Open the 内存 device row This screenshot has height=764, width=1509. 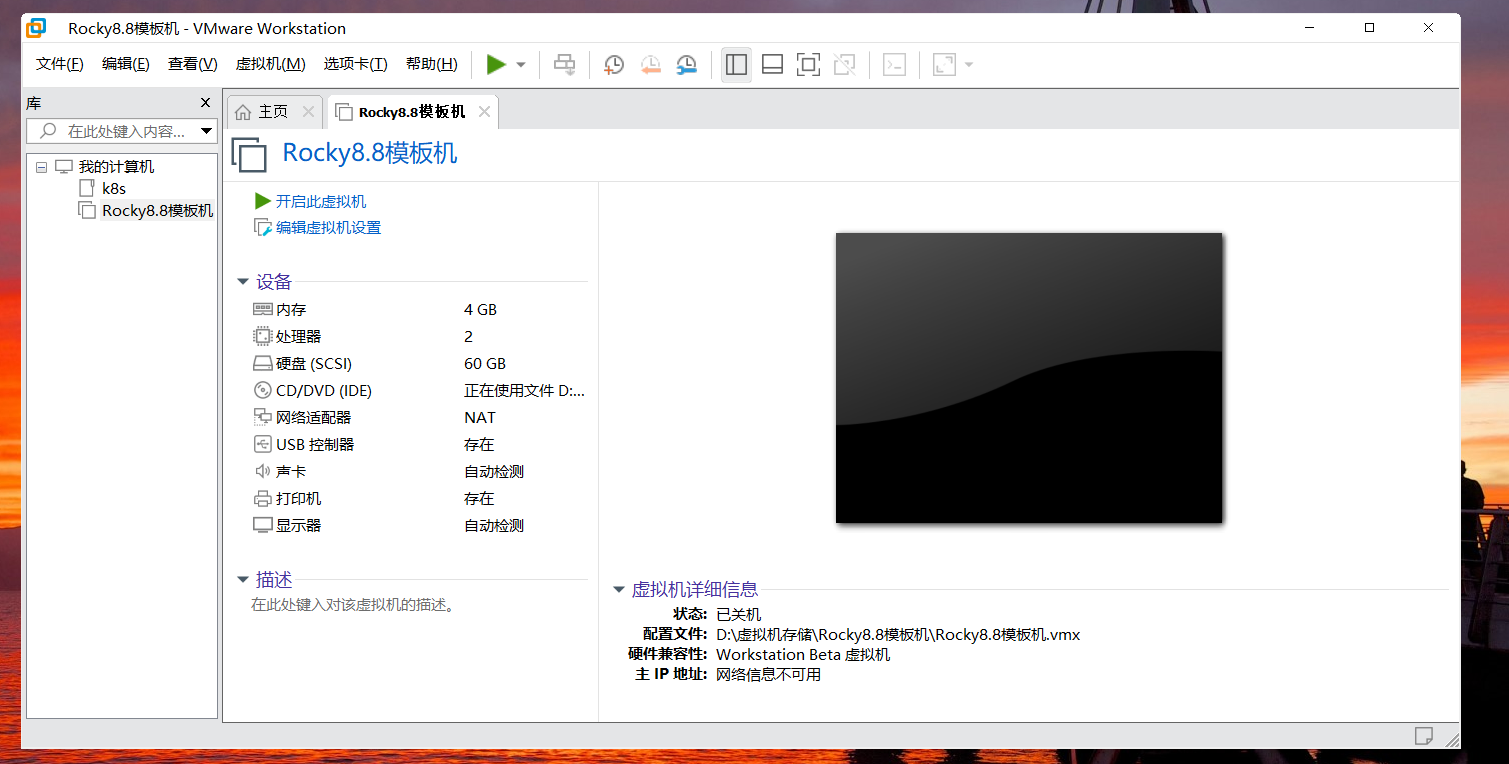coord(419,309)
